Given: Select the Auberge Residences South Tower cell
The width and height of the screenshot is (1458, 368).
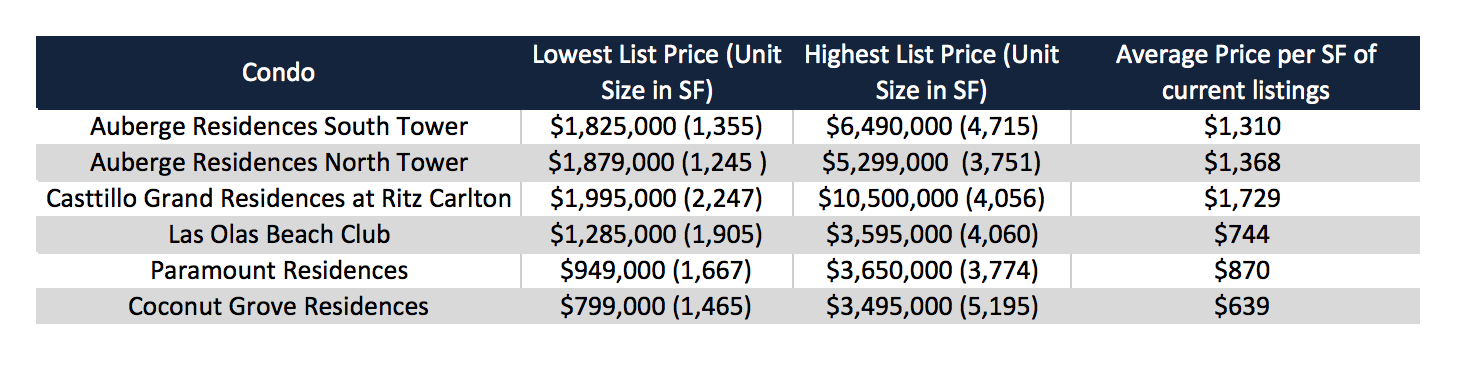Looking at the screenshot, I should pos(279,127).
